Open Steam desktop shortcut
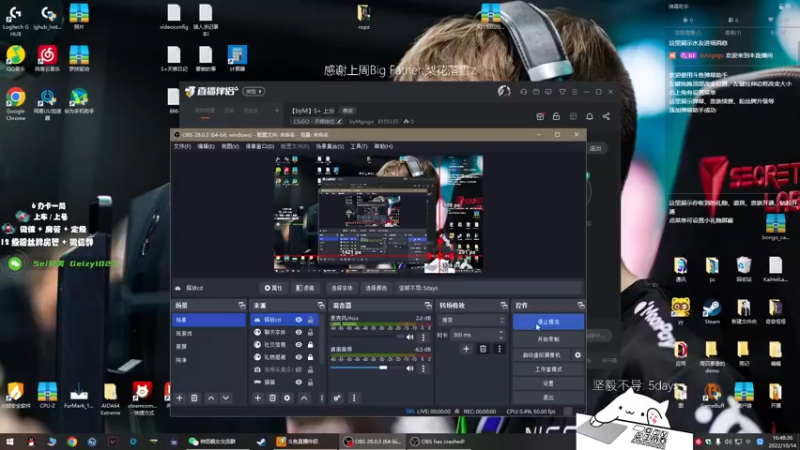This screenshot has width=800, height=450. (712, 311)
